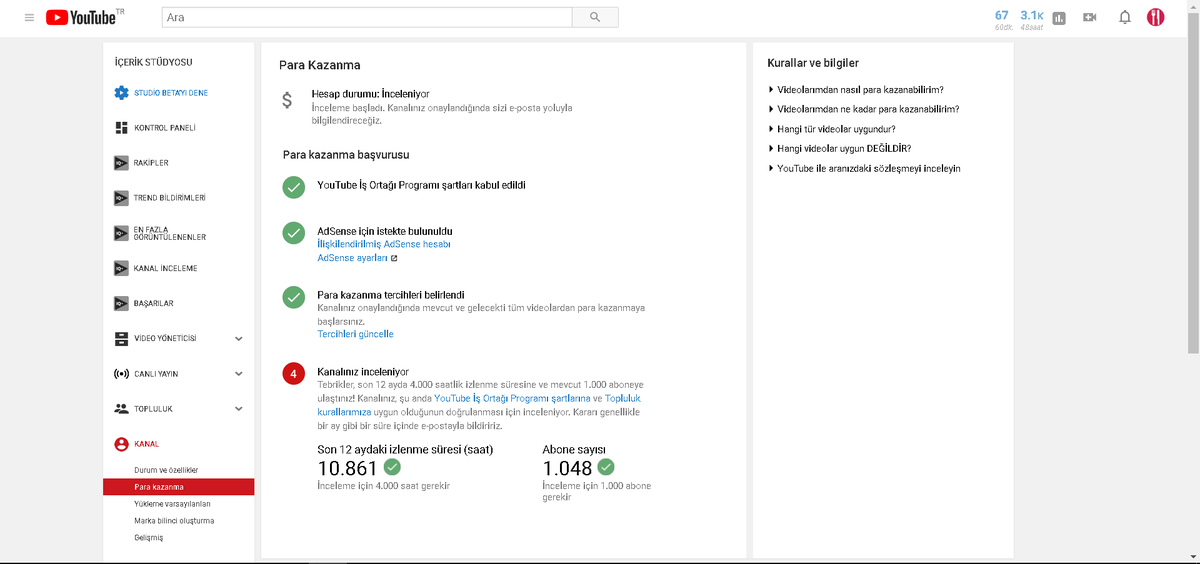Viewport: 1200px width, 564px height.
Task: Expand the Canlı Yayın chevron
Action: coord(238,374)
